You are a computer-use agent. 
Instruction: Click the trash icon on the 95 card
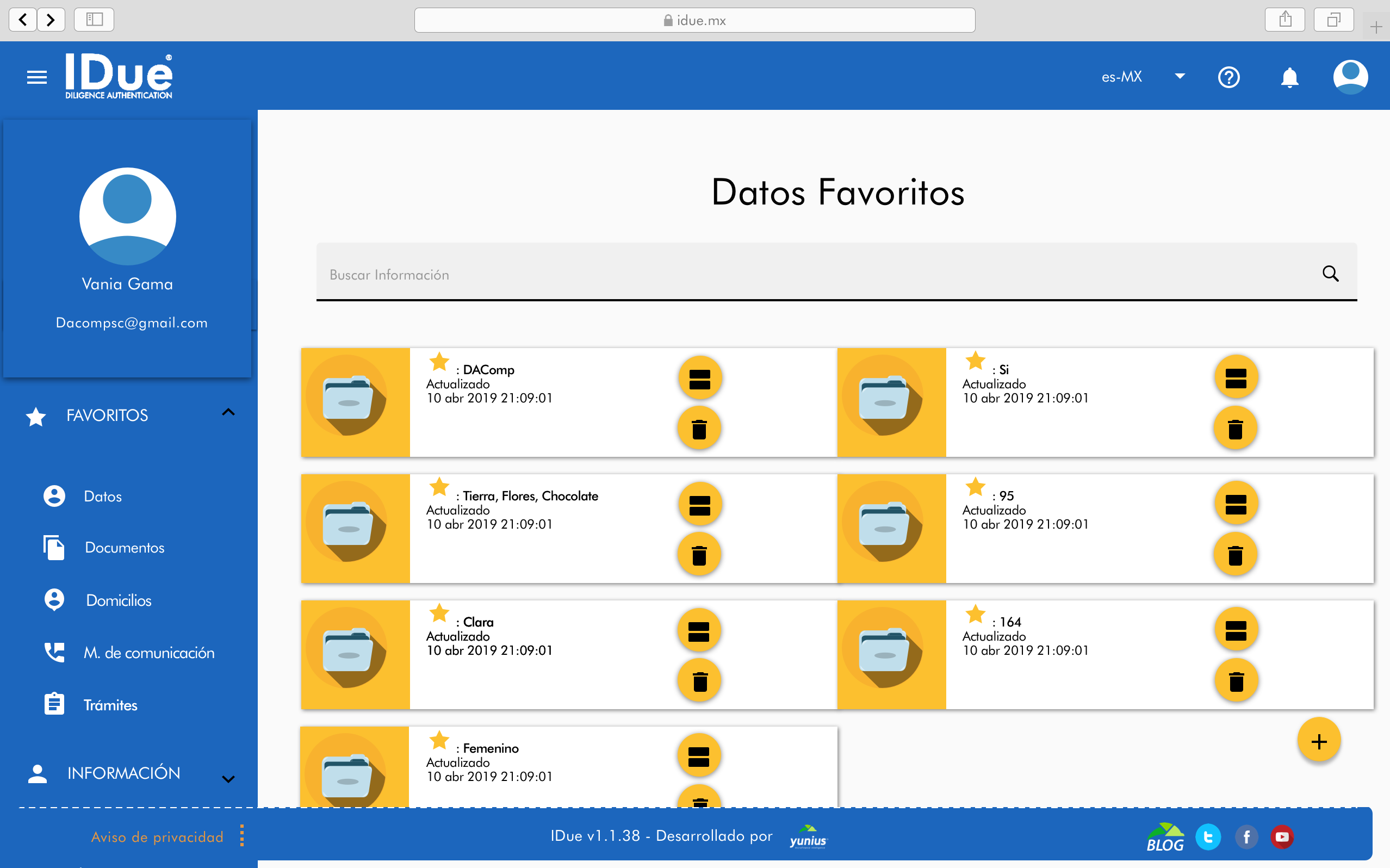tap(1235, 555)
